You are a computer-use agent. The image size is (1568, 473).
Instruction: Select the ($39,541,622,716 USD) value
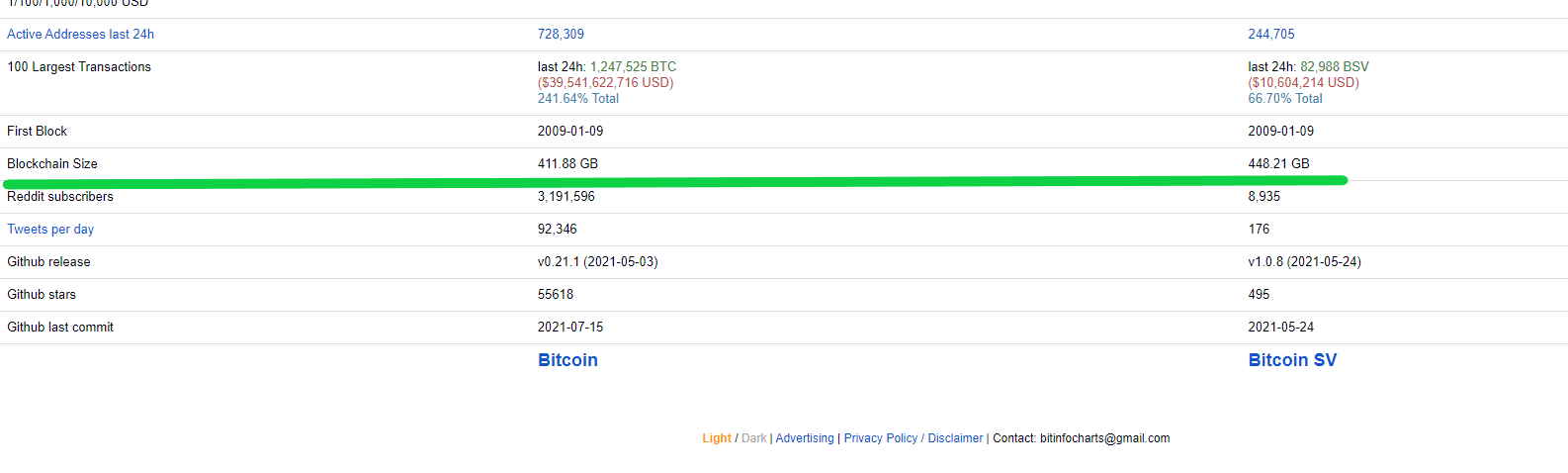(605, 82)
